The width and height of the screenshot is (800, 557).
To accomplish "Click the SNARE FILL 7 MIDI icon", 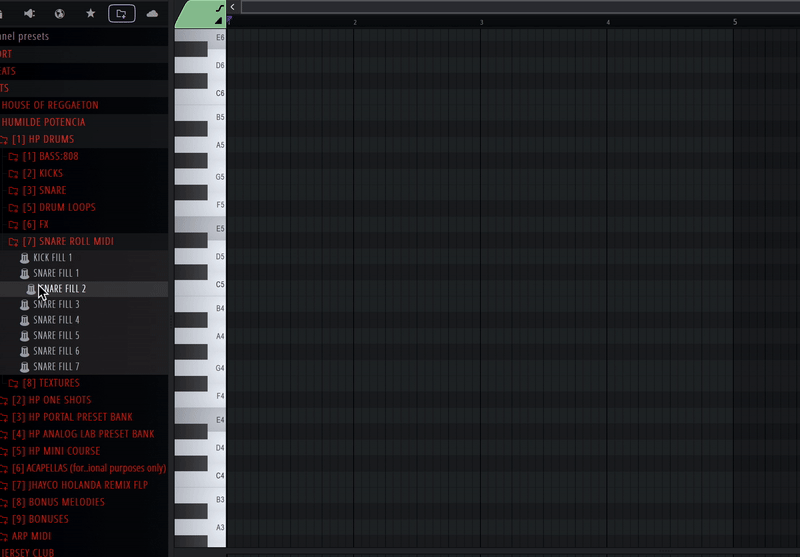I will tap(24, 367).
